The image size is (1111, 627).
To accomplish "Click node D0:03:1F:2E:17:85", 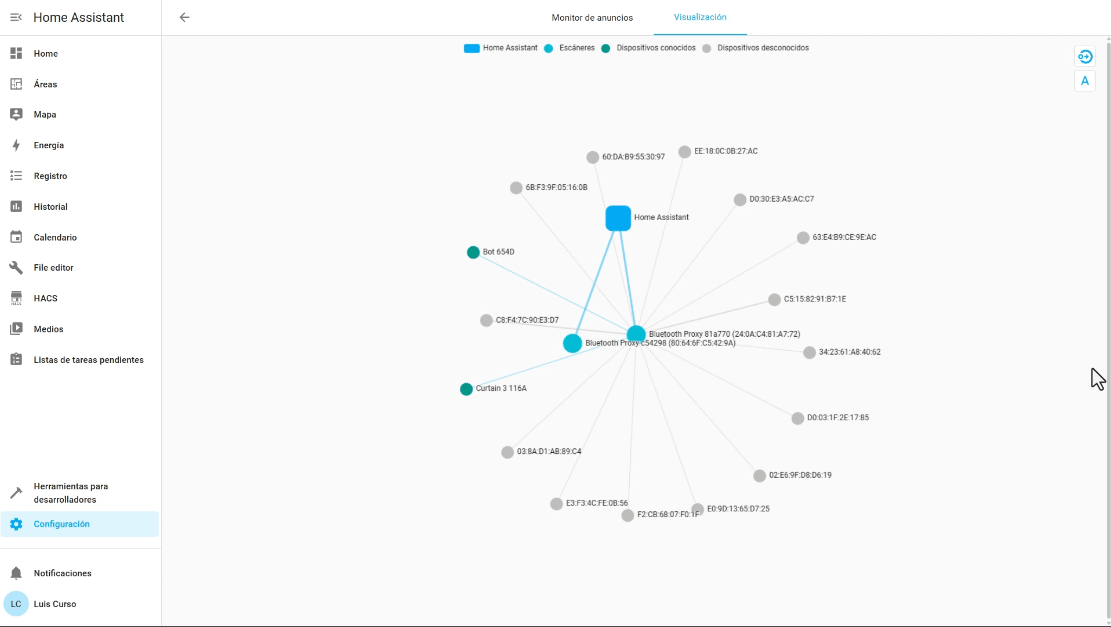I will pos(797,418).
